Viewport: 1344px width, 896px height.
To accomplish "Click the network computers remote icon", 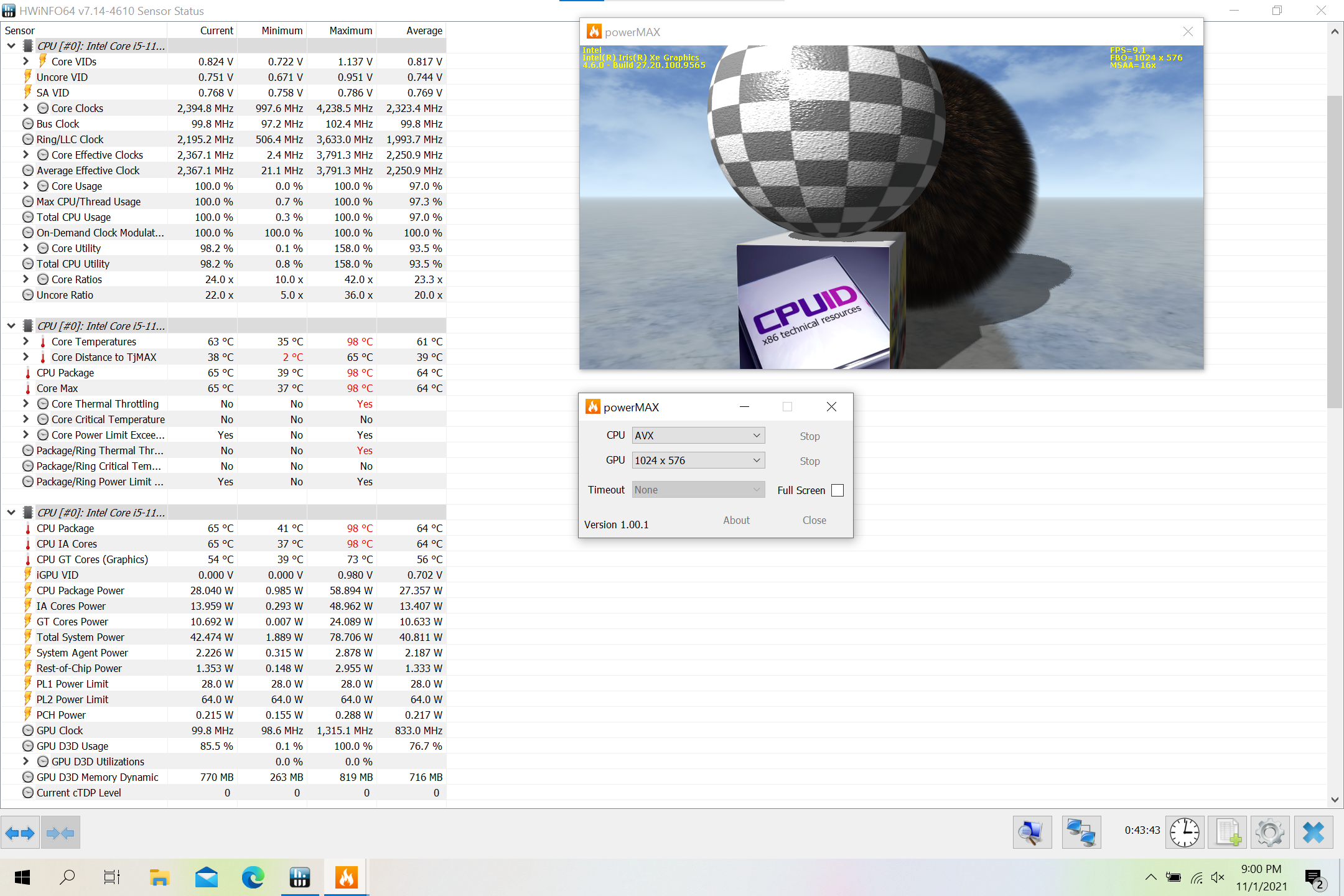I will point(1081,833).
